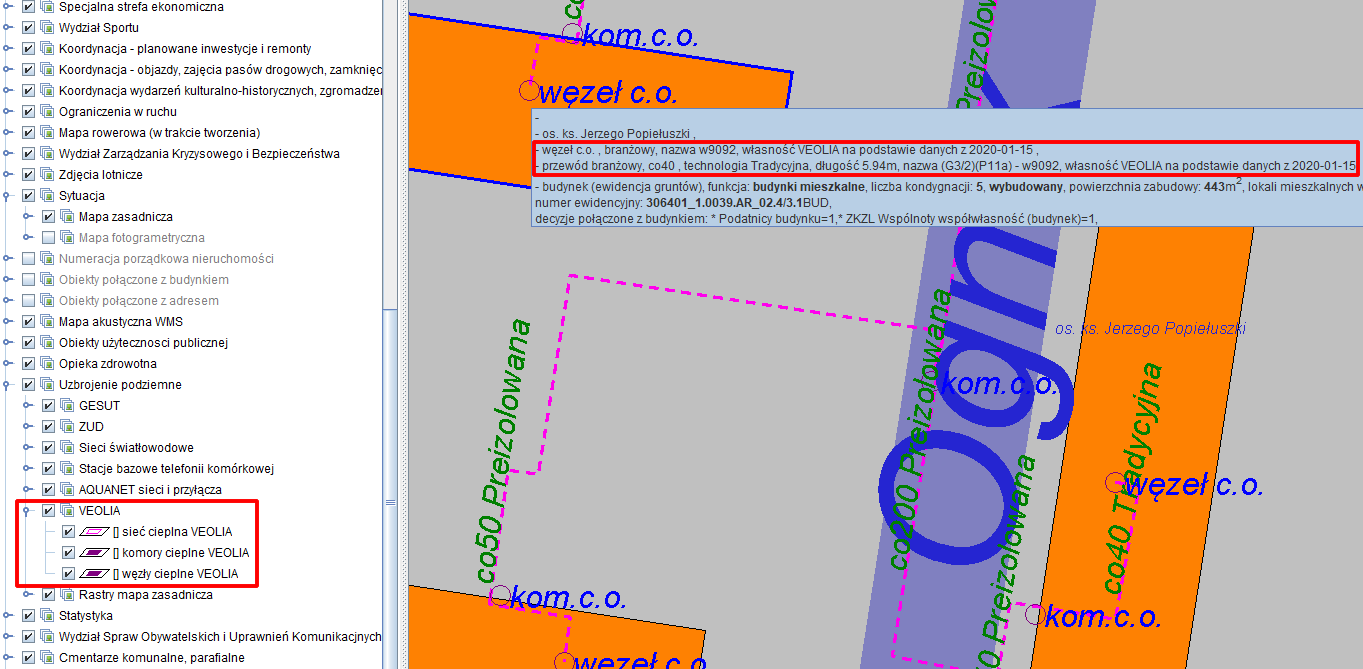Click the Zdjęcia lotnicze layer group icon

click(47, 175)
